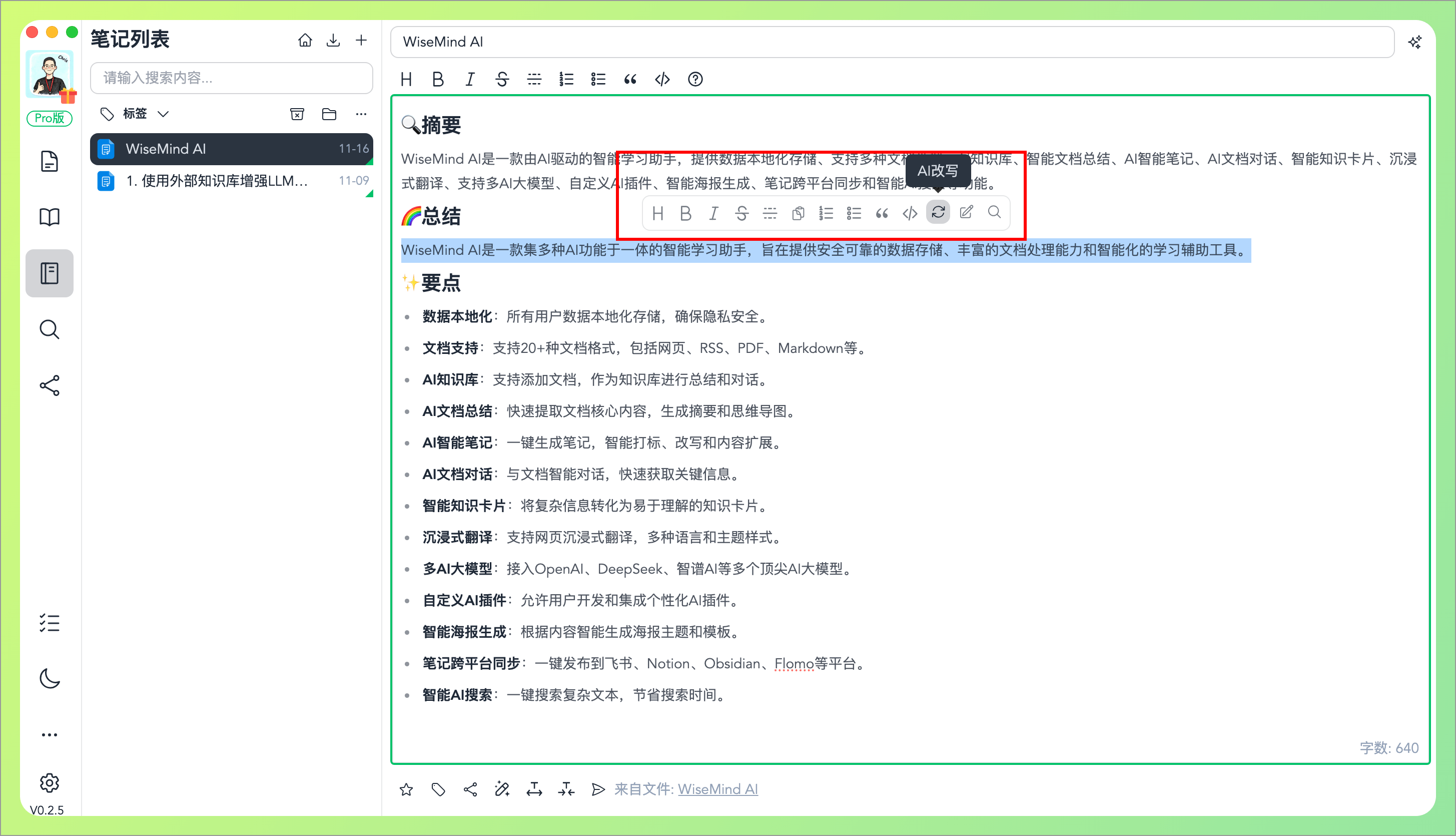This screenshot has height=836, width=1456.
Task: Open the AI magic wand tool in bottom toolbar
Action: (501, 789)
